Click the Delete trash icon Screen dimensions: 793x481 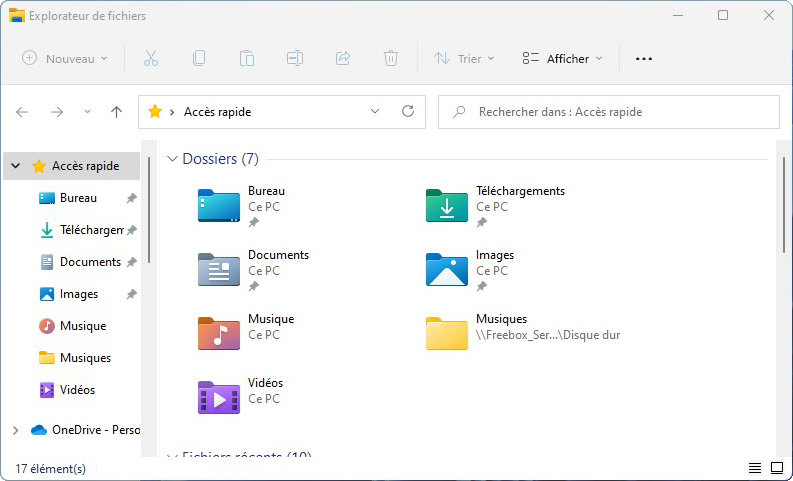tap(391, 58)
